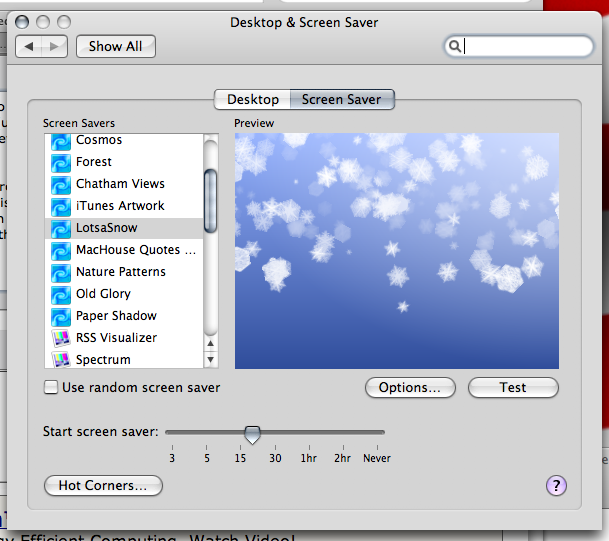Select Chatham Views in the list

(x=120, y=184)
